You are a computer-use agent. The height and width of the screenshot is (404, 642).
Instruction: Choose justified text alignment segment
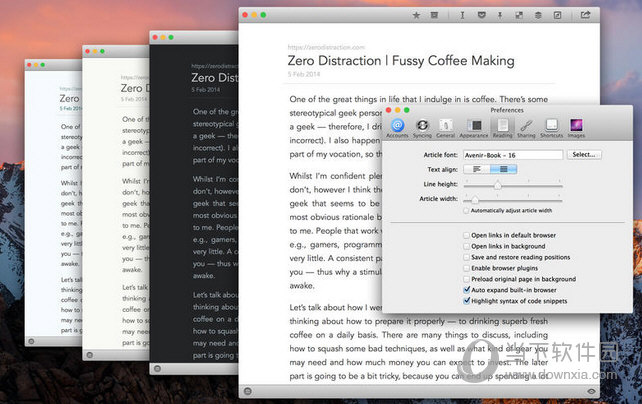pos(504,169)
